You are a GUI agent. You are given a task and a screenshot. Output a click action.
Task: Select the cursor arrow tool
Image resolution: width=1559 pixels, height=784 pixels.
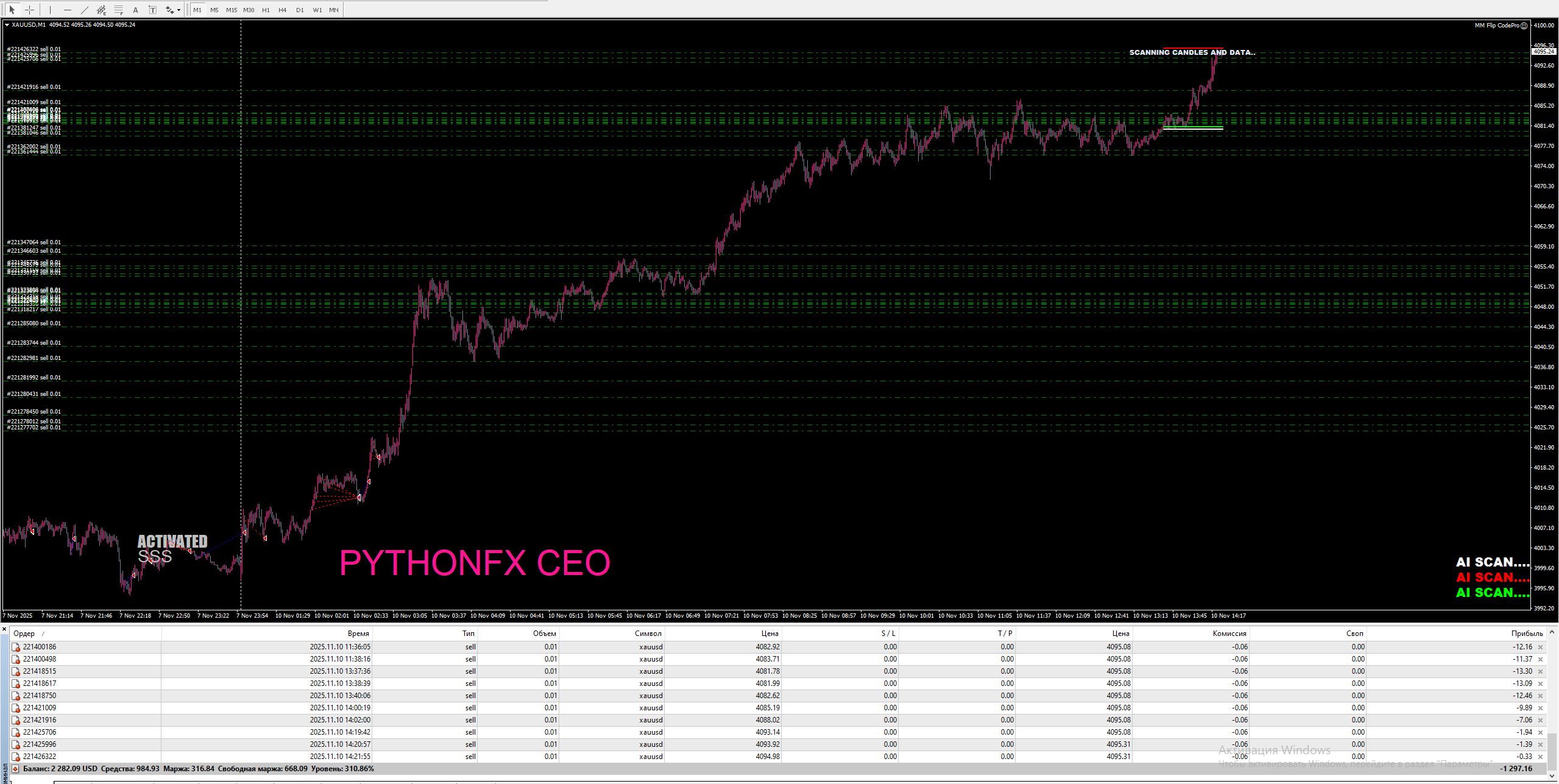(x=12, y=10)
